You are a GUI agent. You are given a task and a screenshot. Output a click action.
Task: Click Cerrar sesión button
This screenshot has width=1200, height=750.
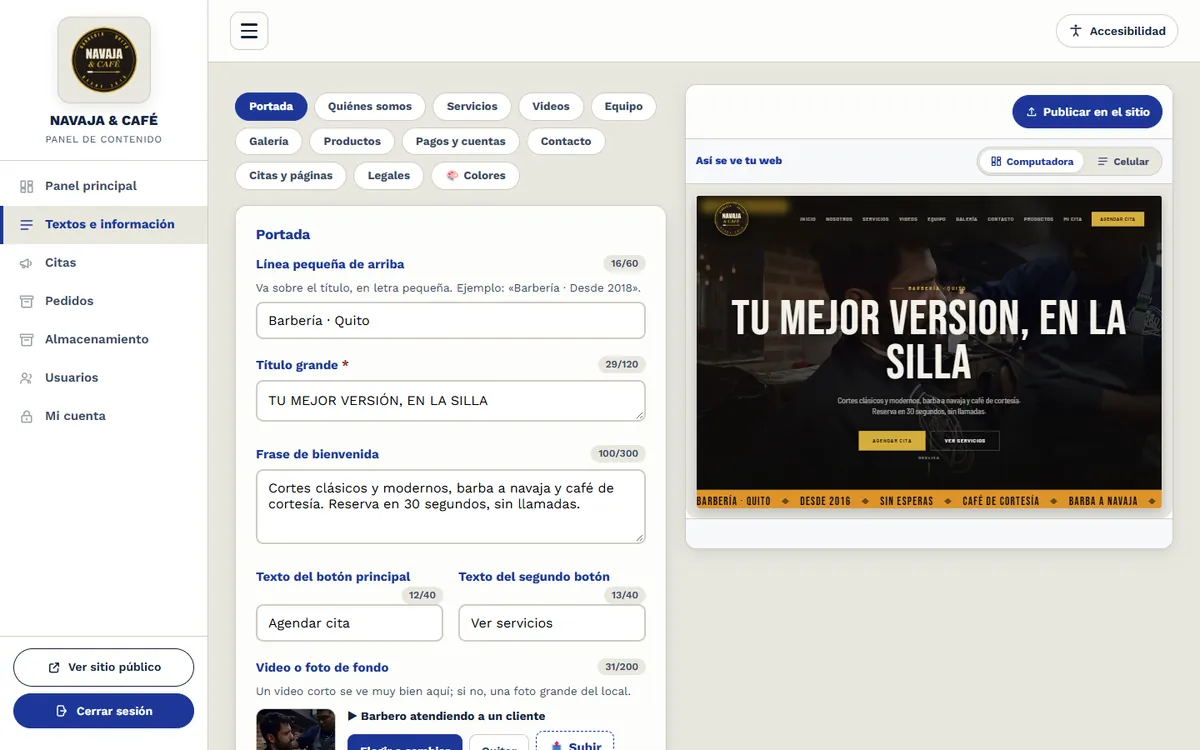(104, 711)
